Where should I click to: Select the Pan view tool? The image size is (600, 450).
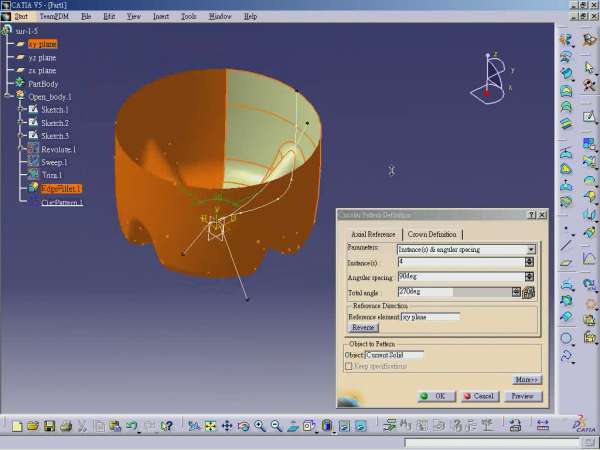tap(227, 426)
